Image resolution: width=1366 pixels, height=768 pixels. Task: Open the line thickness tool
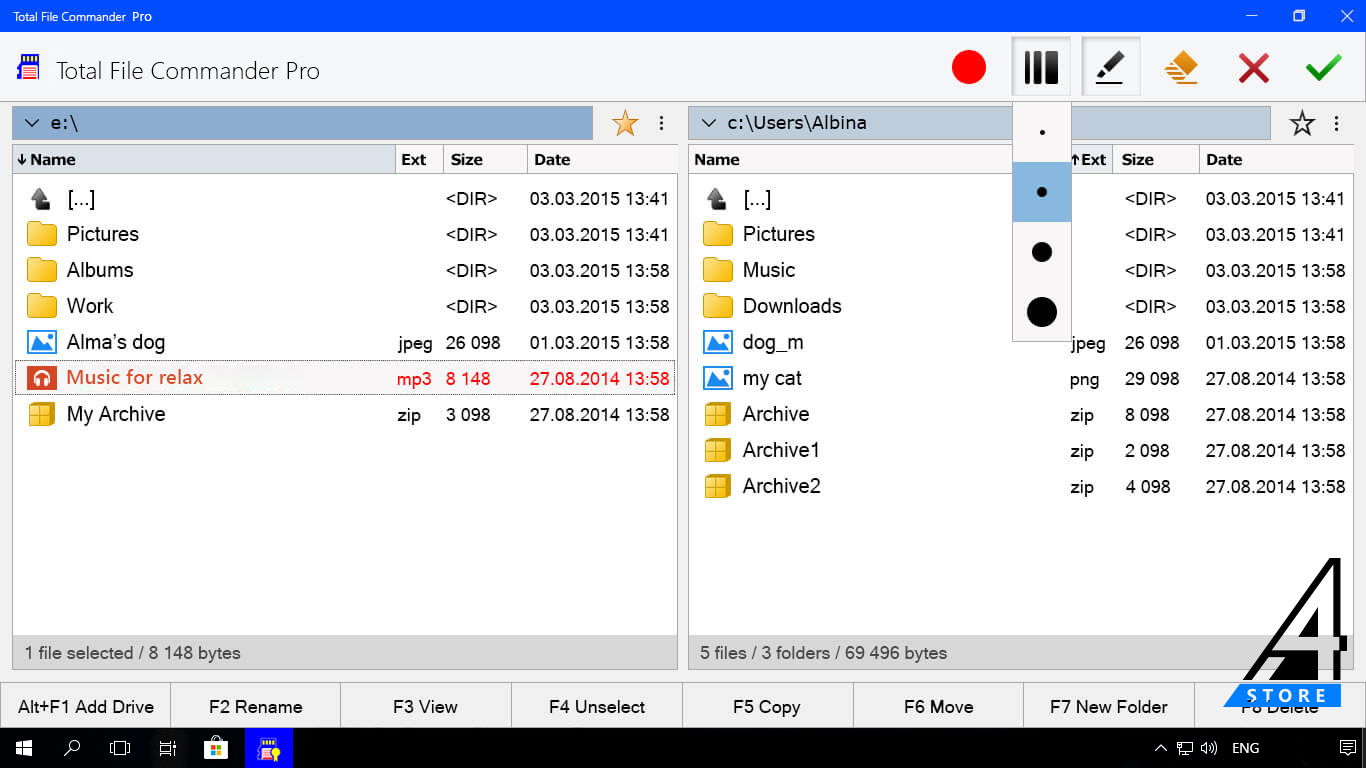pyautogui.click(x=1041, y=67)
